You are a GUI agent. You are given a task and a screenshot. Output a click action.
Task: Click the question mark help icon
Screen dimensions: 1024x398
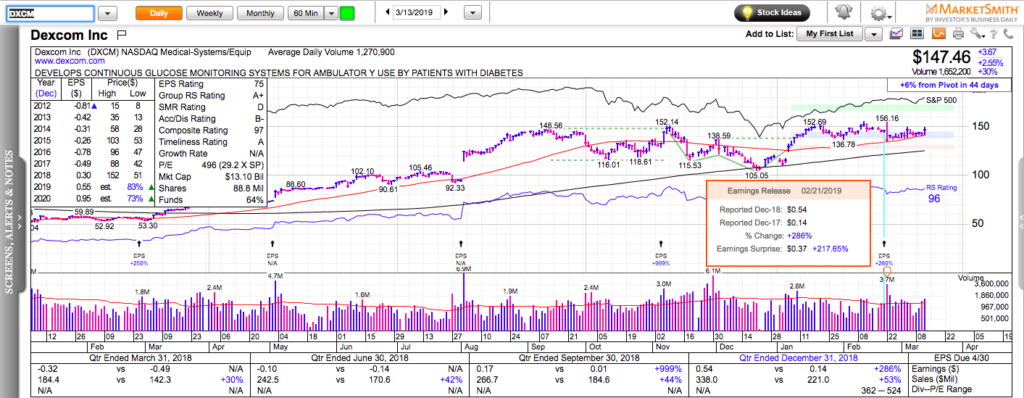click(x=993, y=34)
